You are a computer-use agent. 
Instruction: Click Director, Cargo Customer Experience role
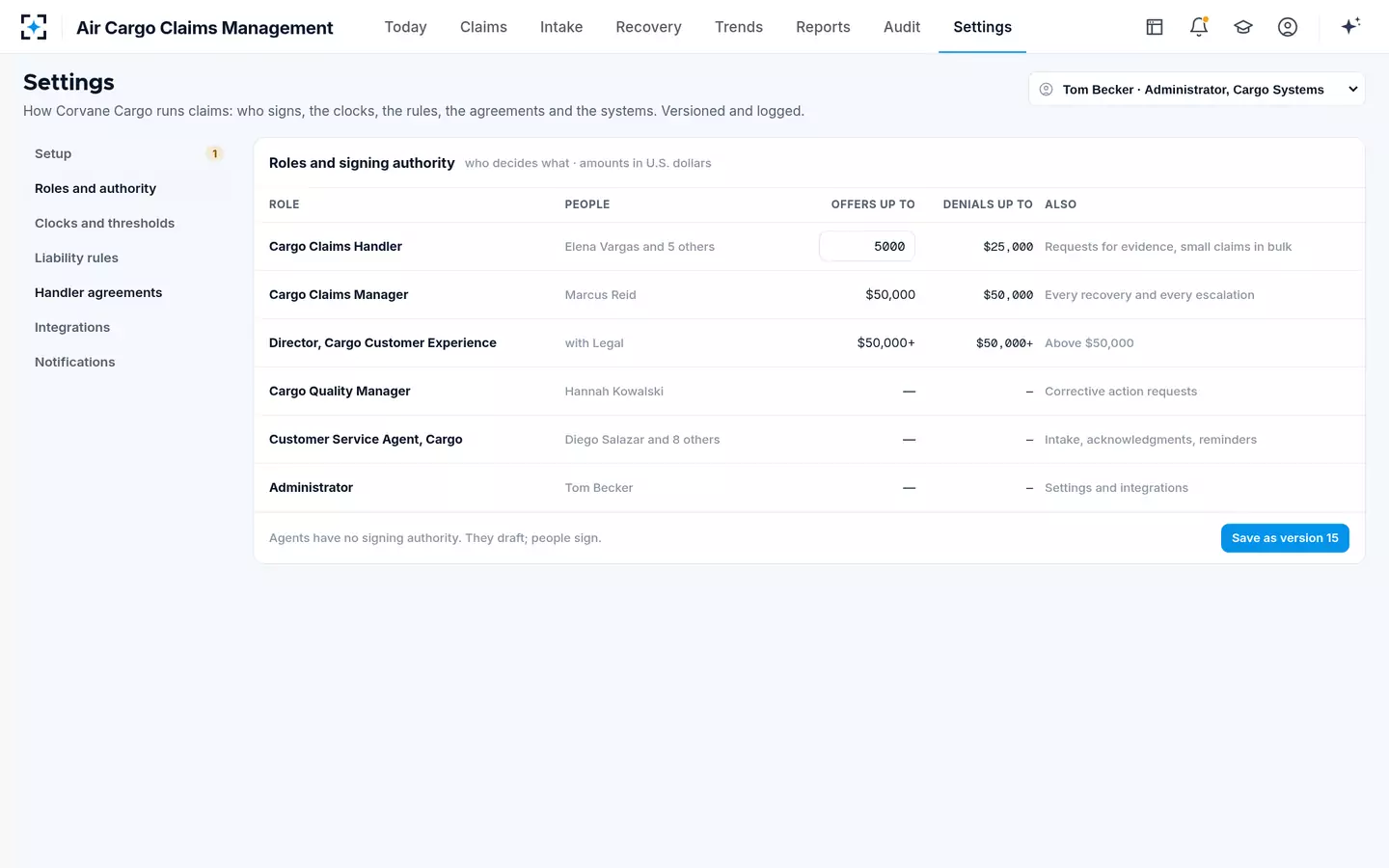tap(383, 342)
